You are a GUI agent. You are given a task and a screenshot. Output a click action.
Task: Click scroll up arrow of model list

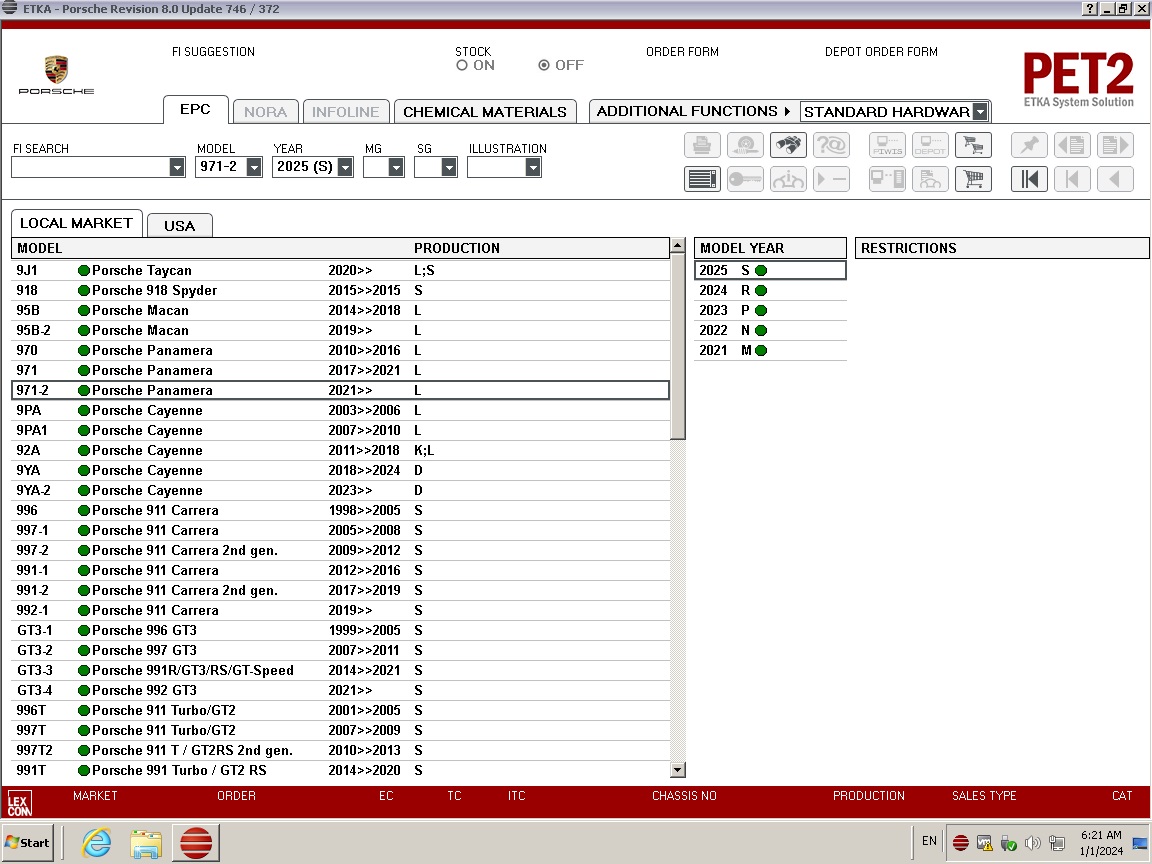coord(678,245)
